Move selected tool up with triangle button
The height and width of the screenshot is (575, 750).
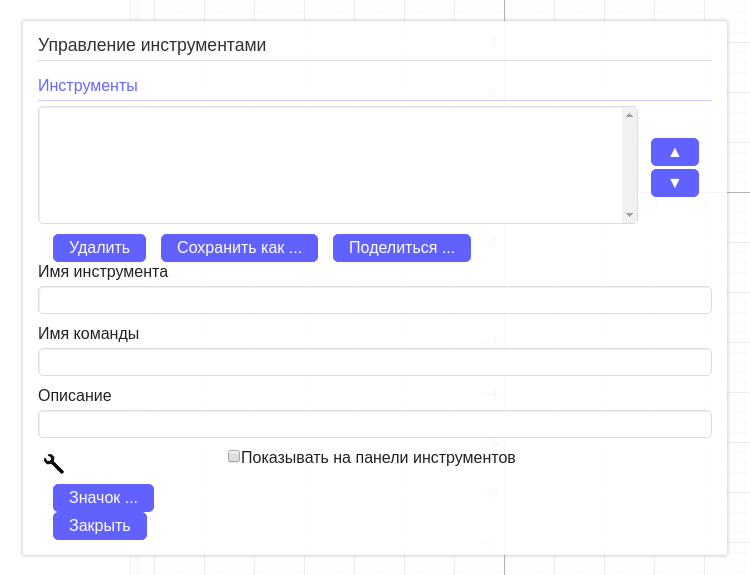pos(674,152)
